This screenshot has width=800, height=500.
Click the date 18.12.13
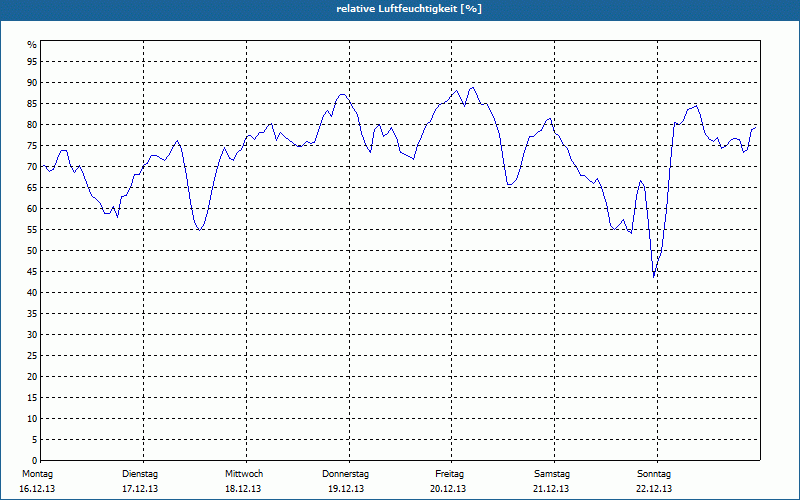click(x=243, y=489)
